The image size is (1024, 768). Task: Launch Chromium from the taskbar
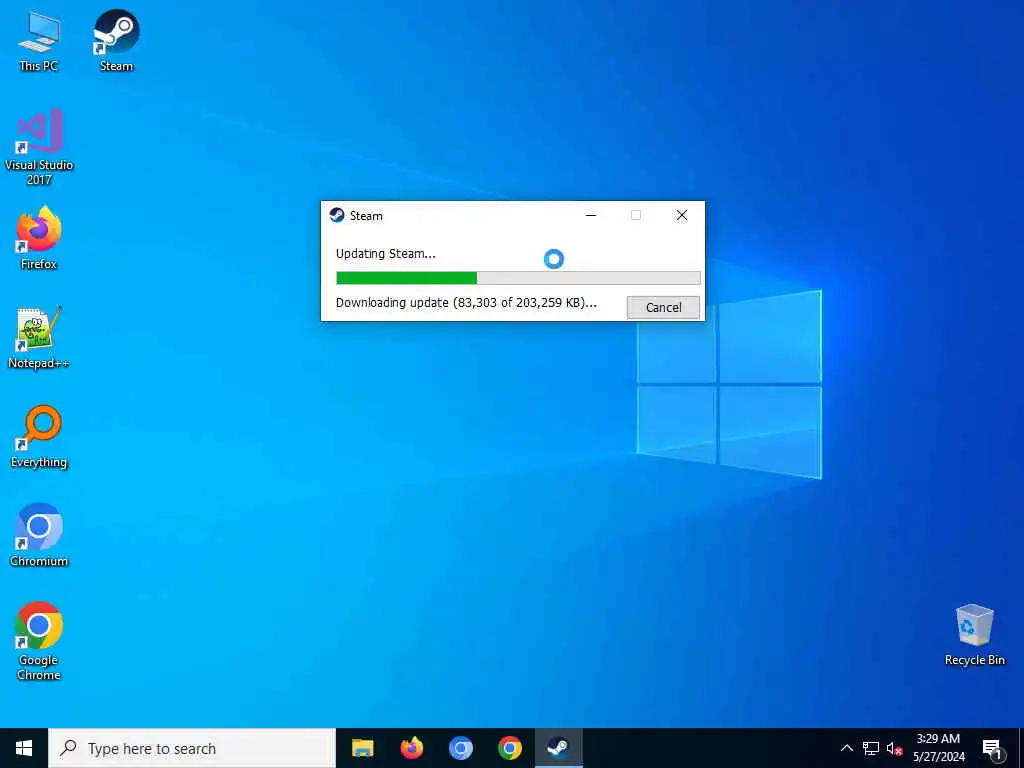pos(460,748)
